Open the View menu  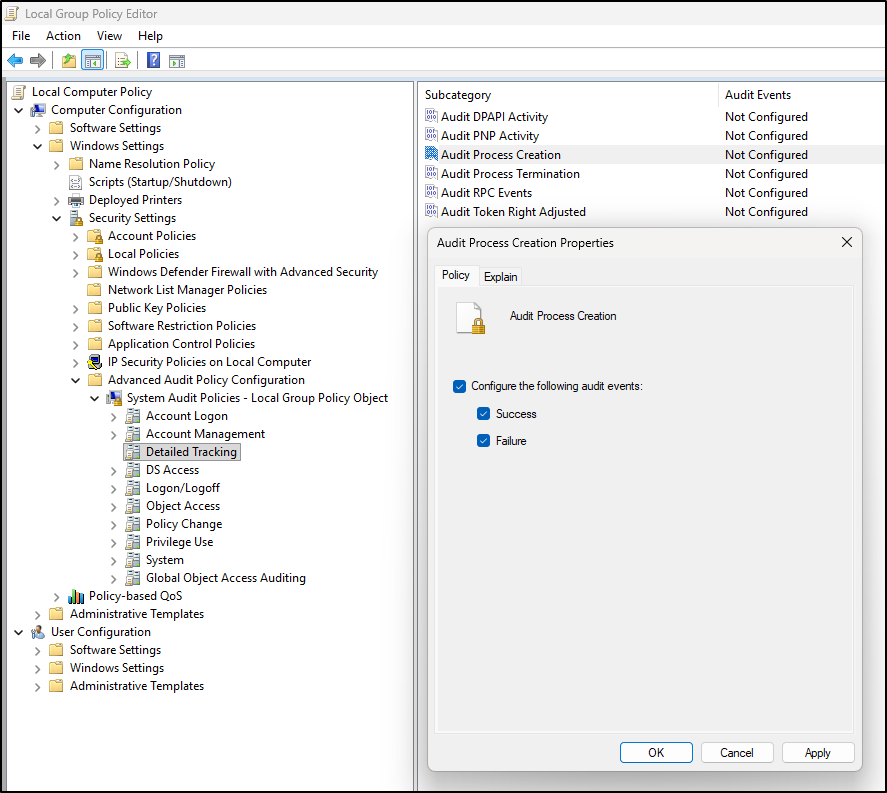109,36
